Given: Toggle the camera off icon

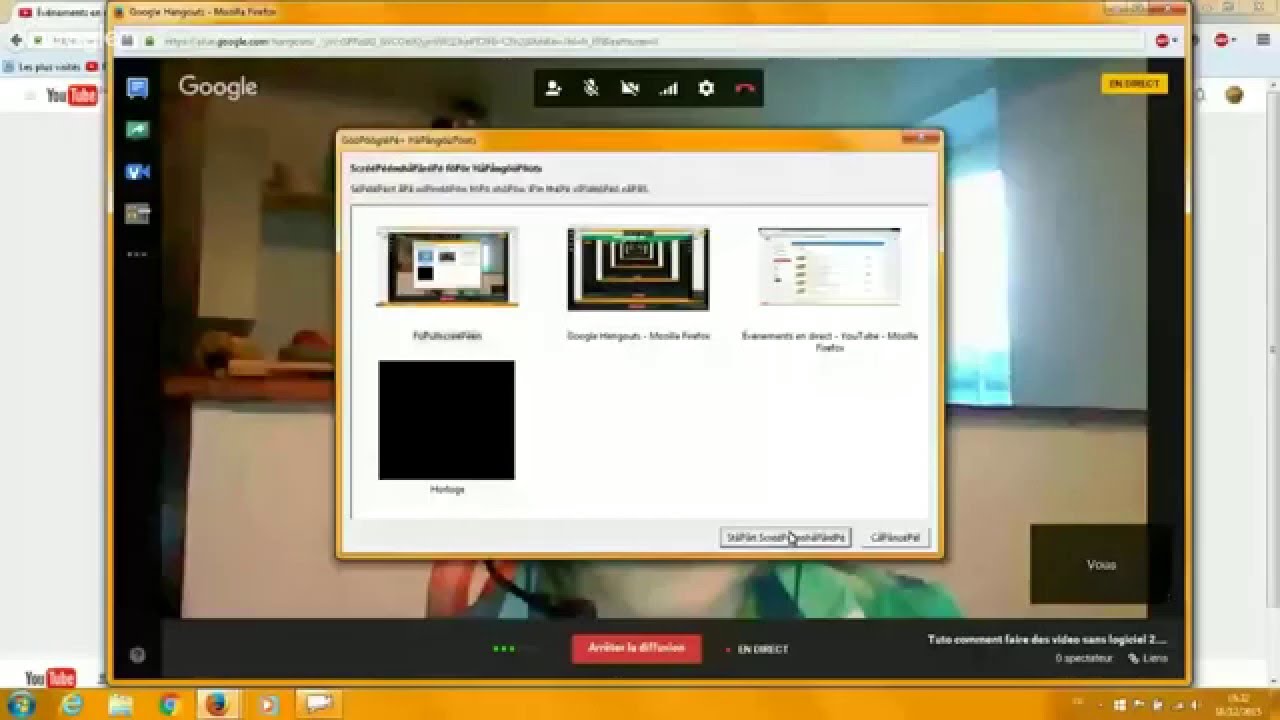Looking at the screenshot, I should 630,88.
